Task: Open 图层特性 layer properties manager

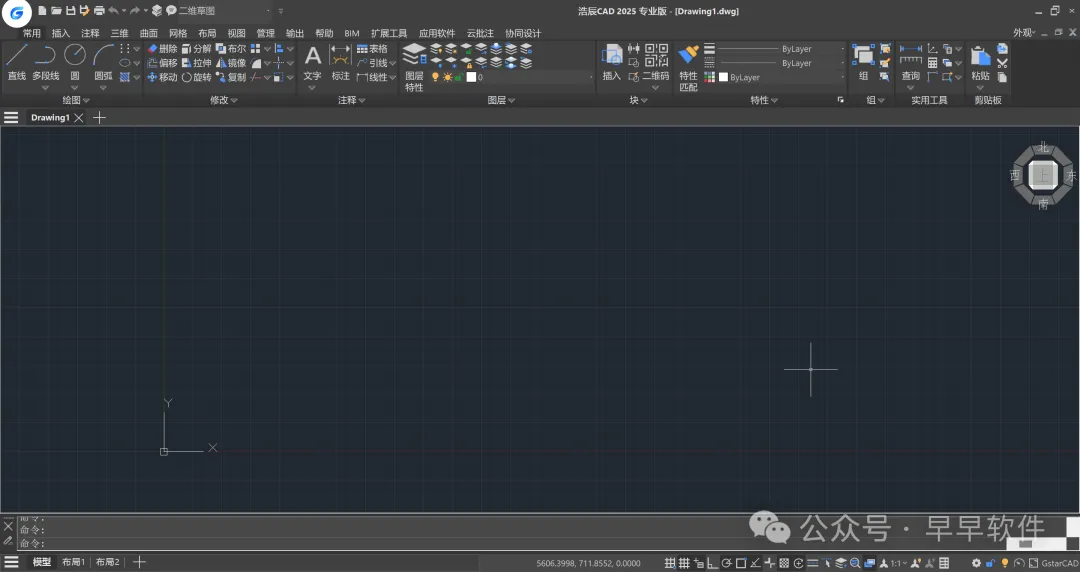Action: (414, 67)
